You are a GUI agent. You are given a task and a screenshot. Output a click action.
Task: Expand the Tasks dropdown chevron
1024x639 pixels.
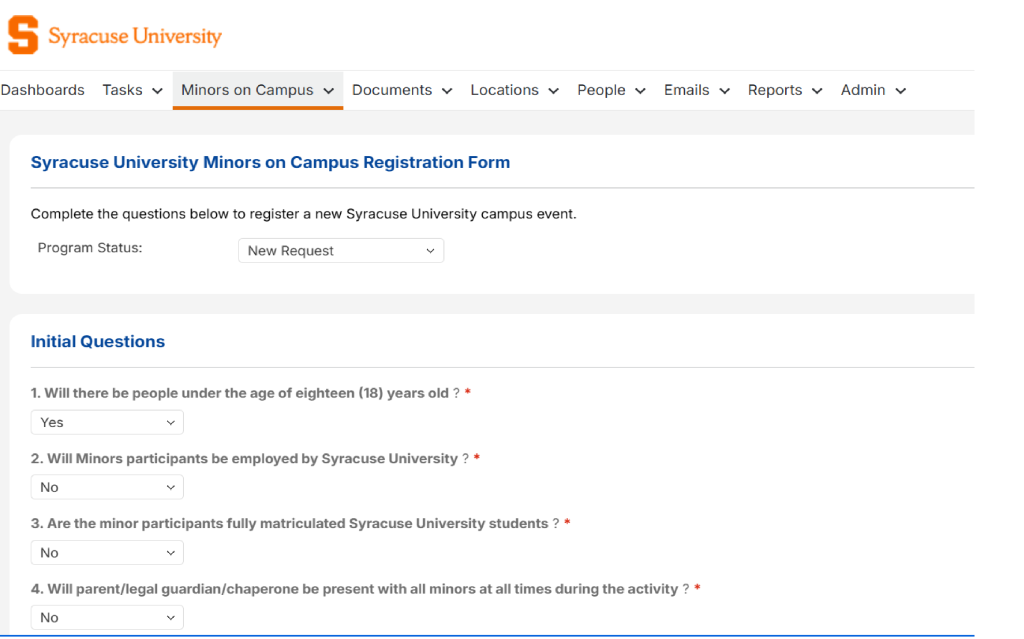[x=157, y=90]
